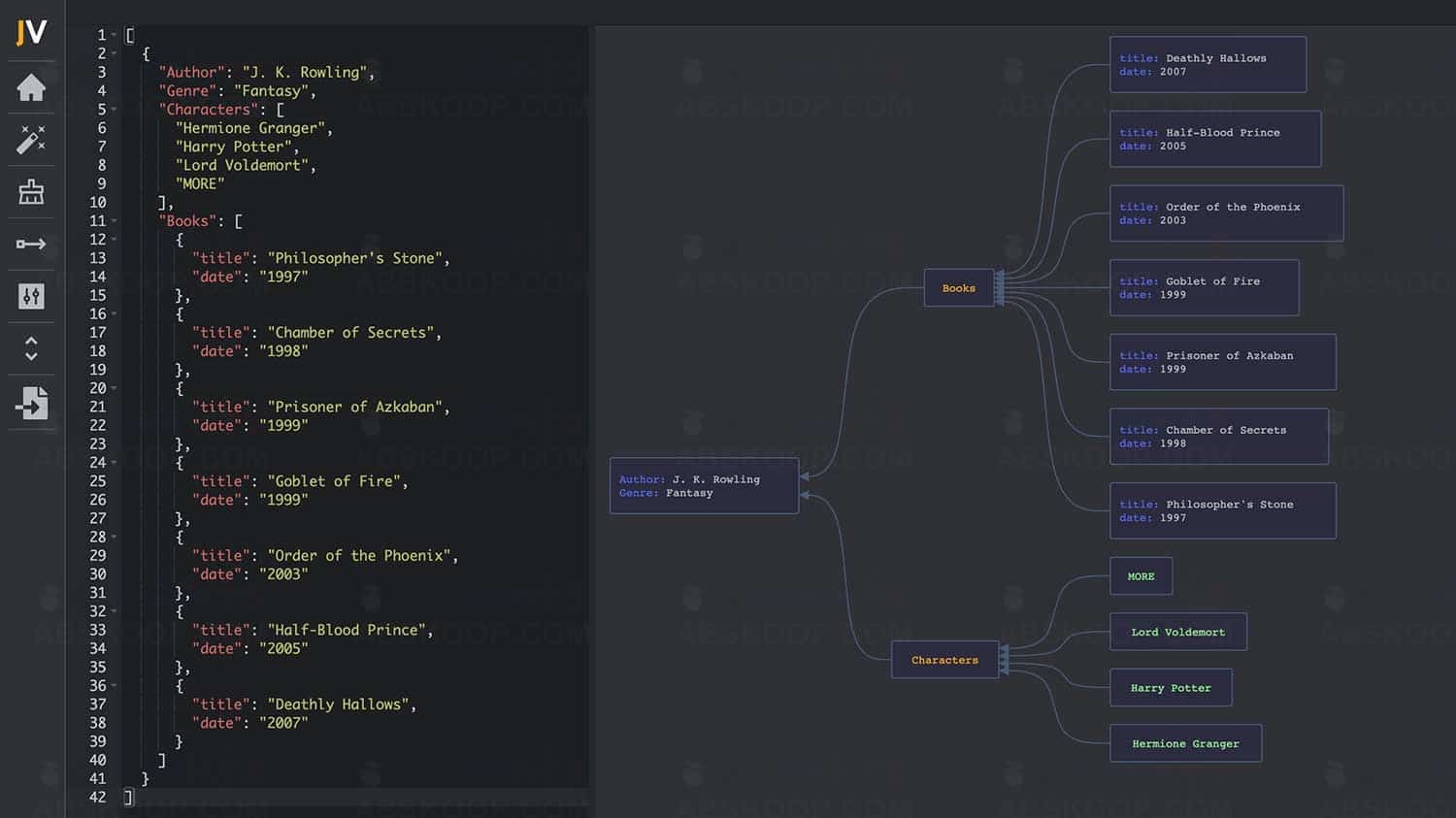1456x818 pixels.
Task: Select the Books node in graph
Action: click(959, 288)
